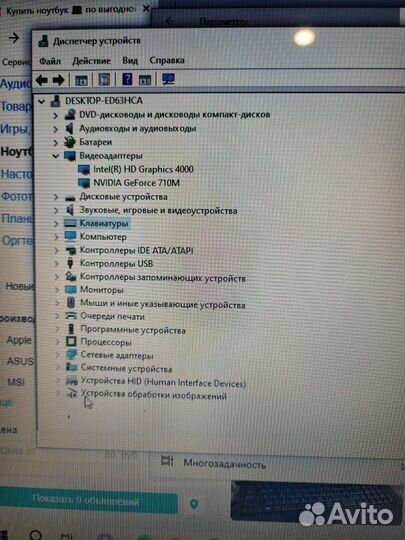Open the Справка menu
The width and height of the screenshot is (405, 540).
pos(167,60)
